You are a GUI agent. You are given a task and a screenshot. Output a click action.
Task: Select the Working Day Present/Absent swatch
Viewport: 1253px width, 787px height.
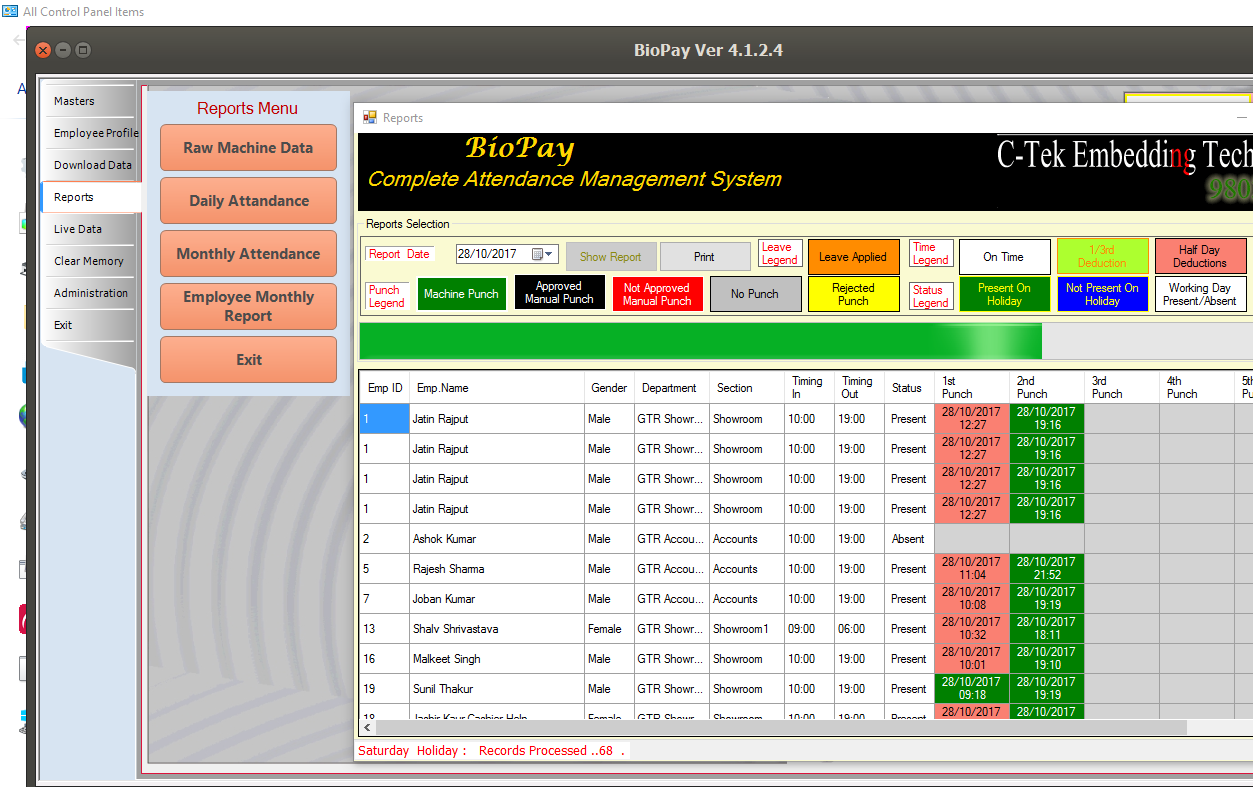[x=1200, y=294]
